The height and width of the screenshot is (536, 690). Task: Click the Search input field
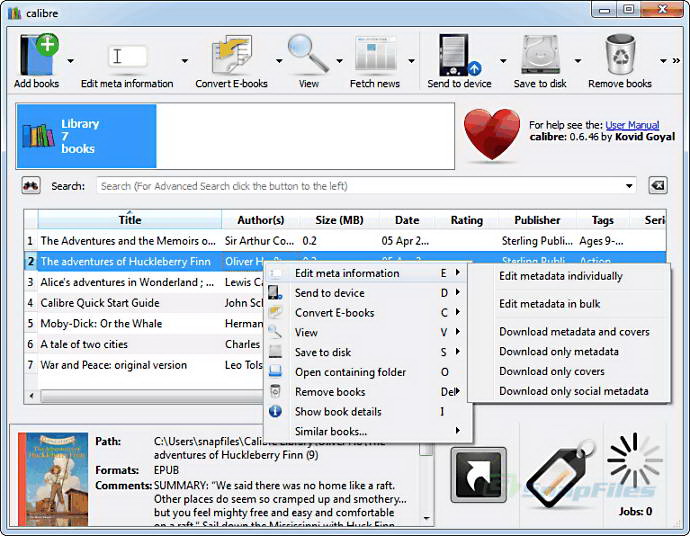click(x=358, y=186)
